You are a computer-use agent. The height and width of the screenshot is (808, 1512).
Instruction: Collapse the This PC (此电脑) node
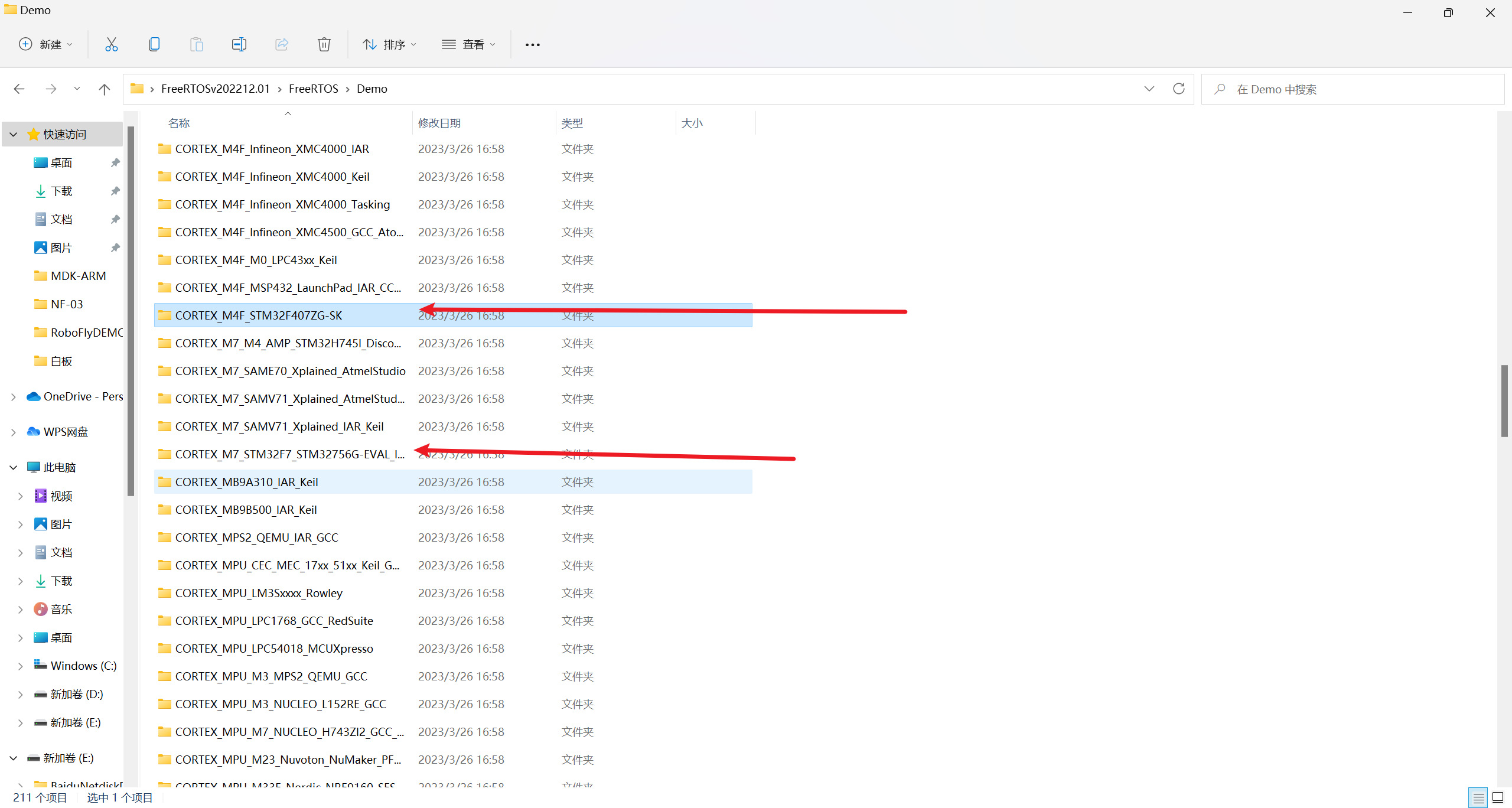point(14,467)
